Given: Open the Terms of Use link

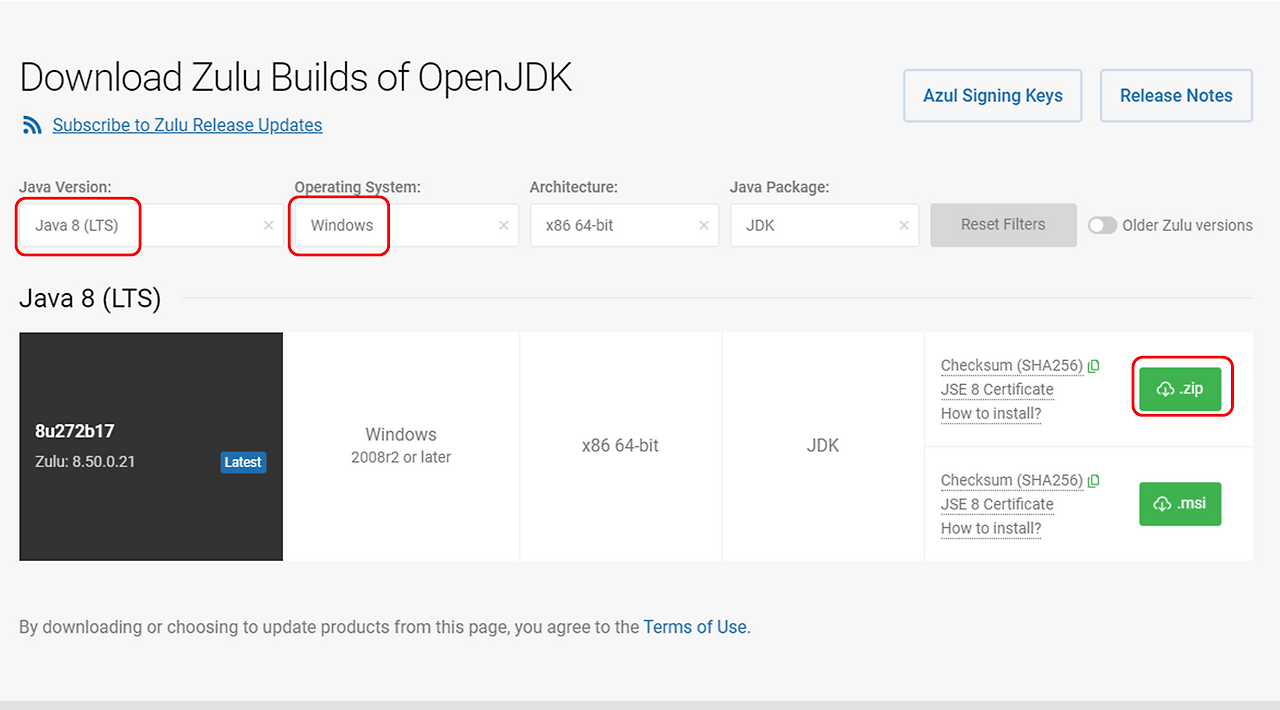Looking at the screenshot, I should (x=695, y=627).
